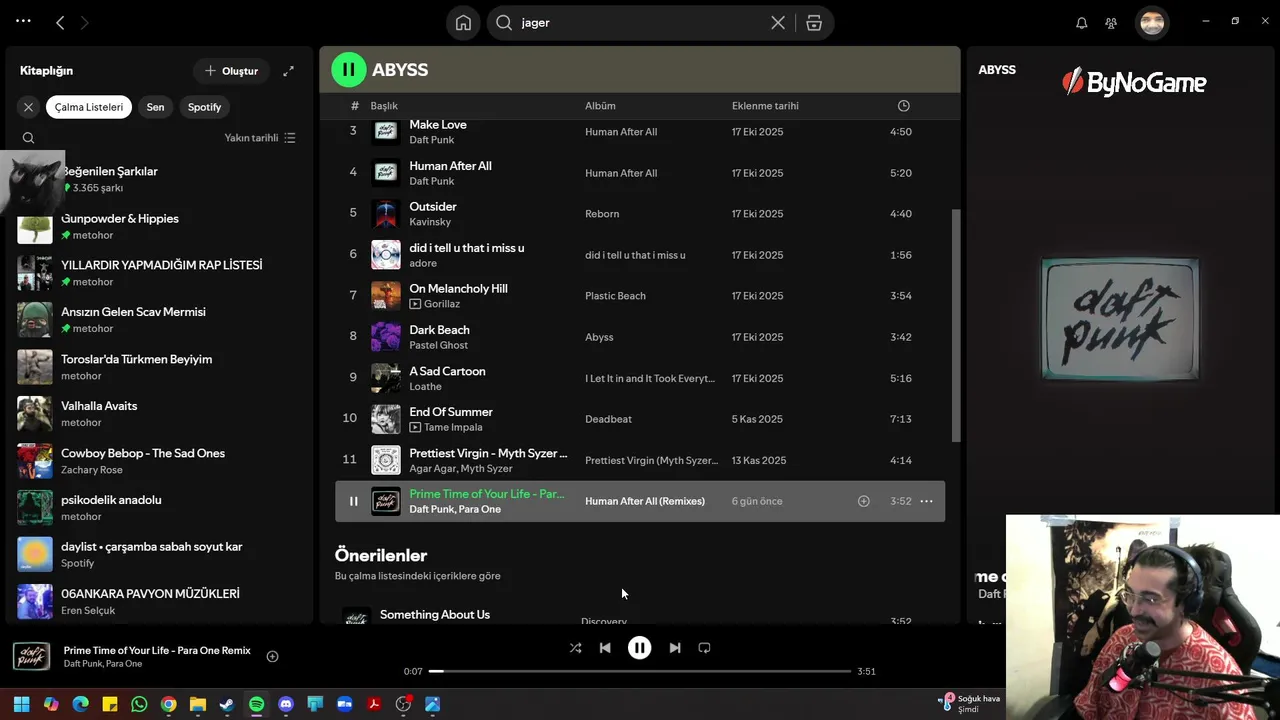
Task: Search within the library
Action: 28,138
